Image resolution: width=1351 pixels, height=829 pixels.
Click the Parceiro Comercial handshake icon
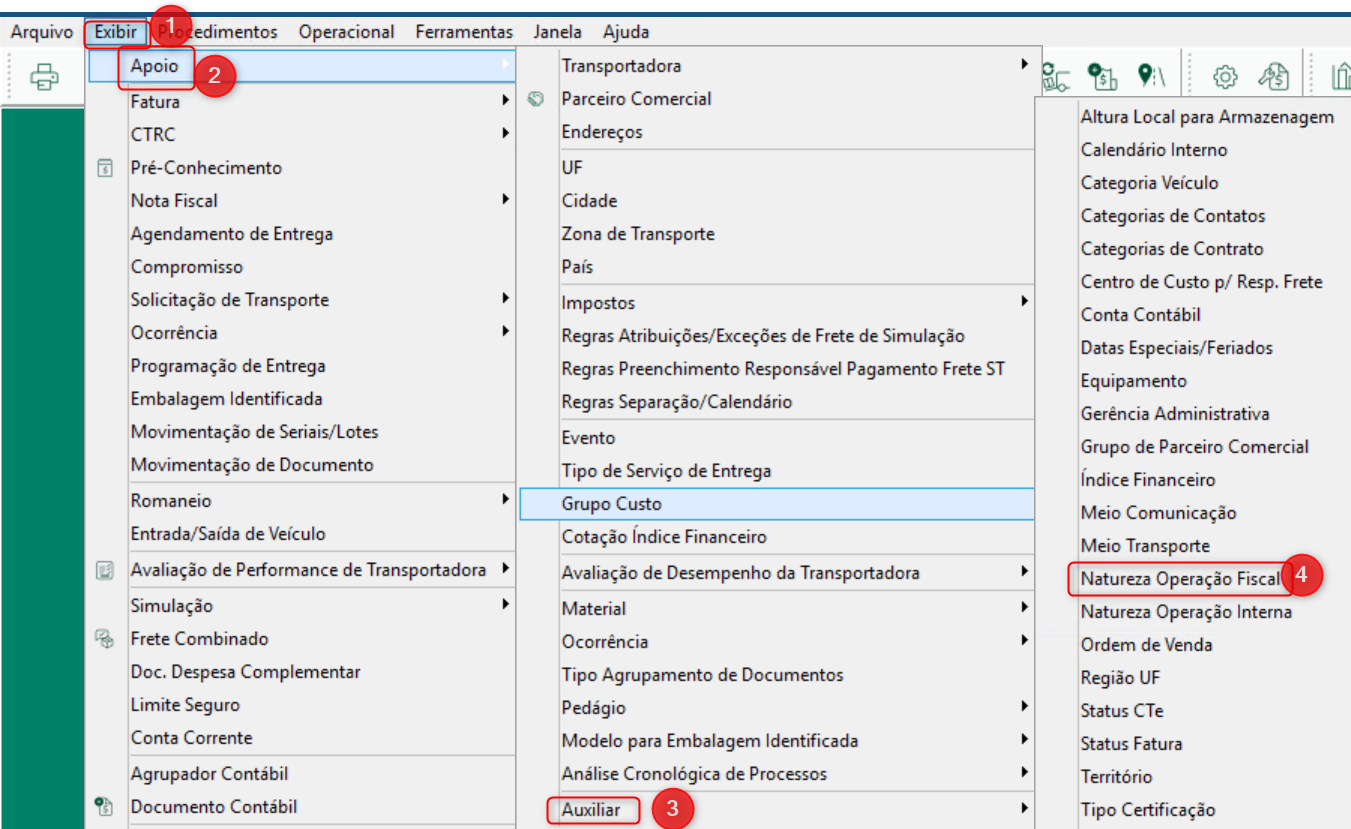point(536,99)
